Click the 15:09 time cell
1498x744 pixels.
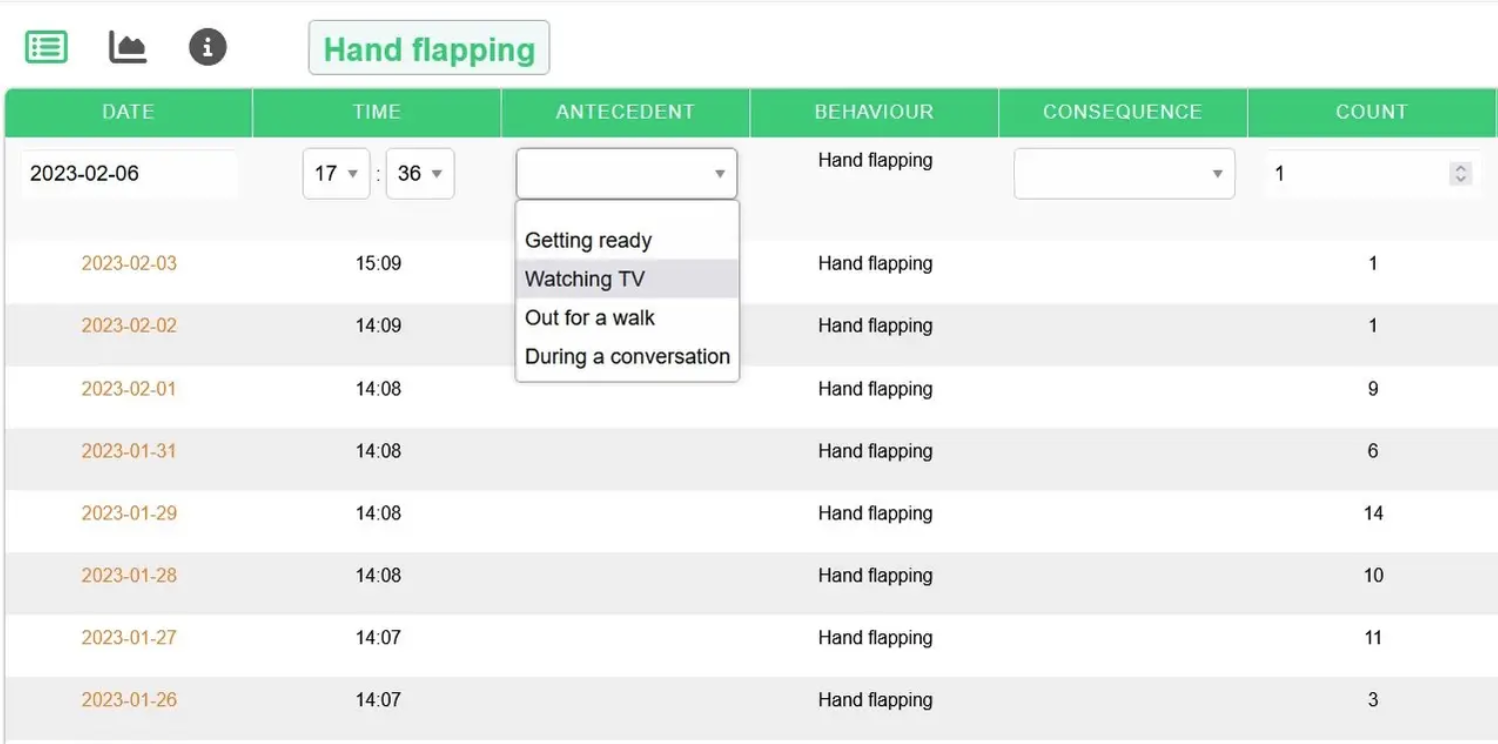tap(378, 264)
